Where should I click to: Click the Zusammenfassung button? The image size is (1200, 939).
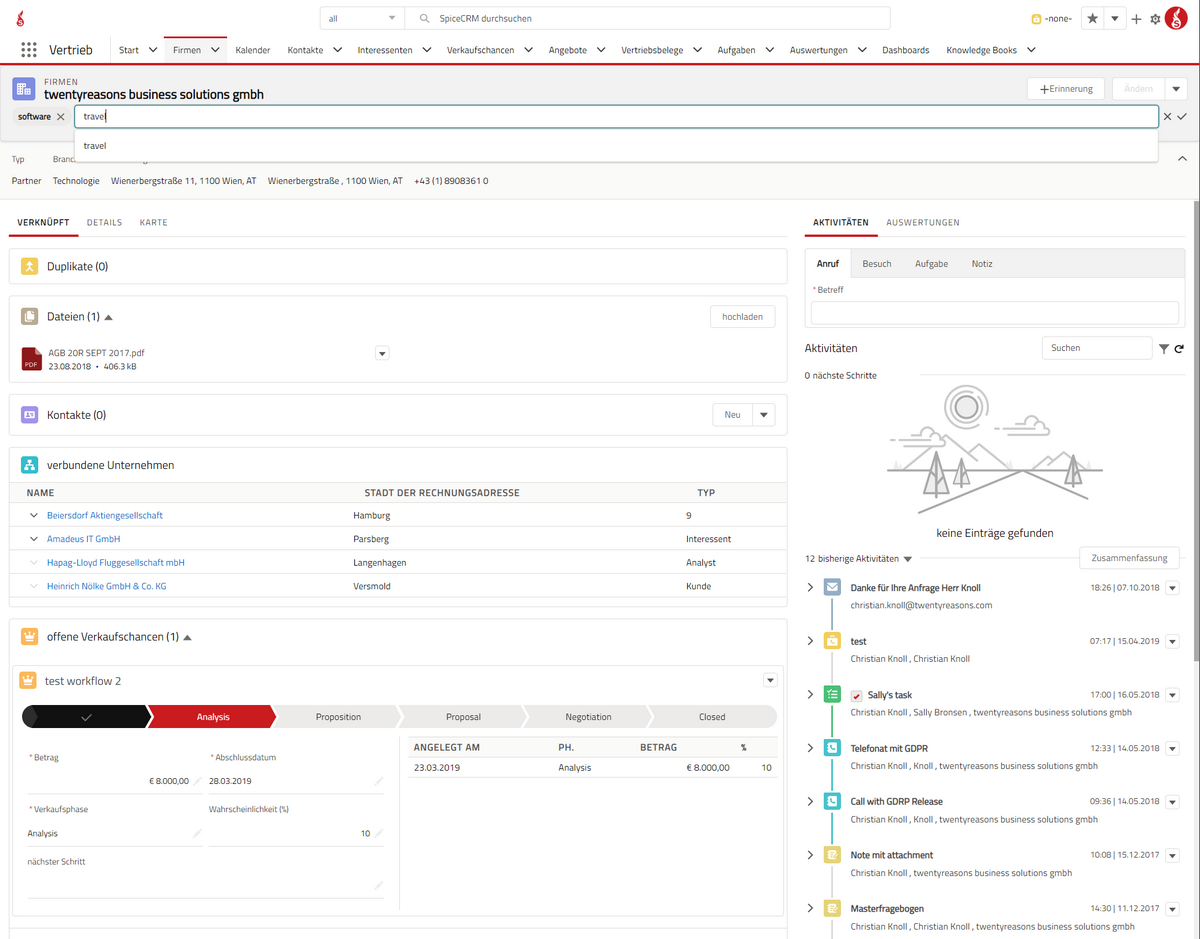[1130, 558]
